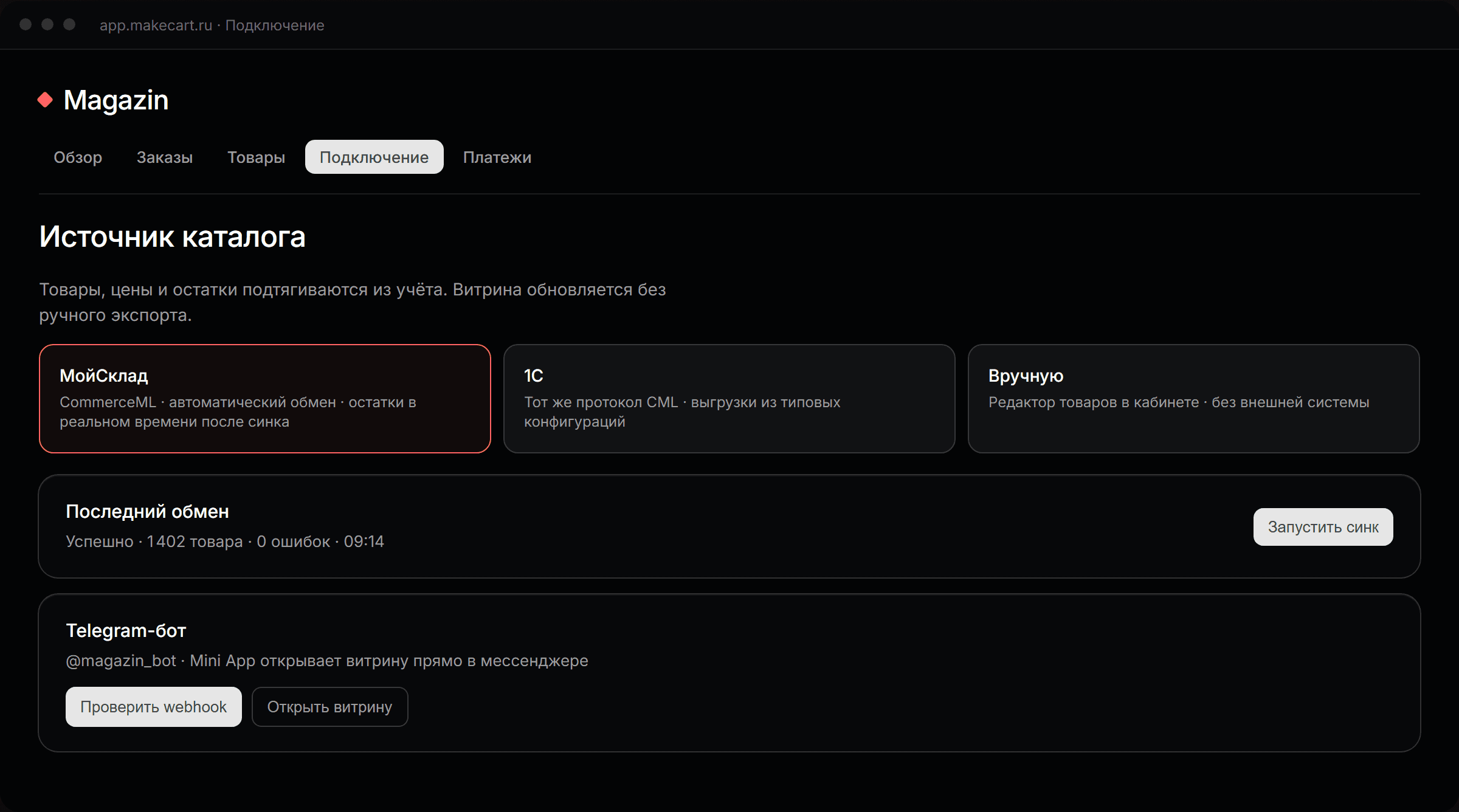Viewport: 1459px width, 812px height.
Task: Click the Открыть витрину button
Action: pyautogui.click(x=330, y=707)
